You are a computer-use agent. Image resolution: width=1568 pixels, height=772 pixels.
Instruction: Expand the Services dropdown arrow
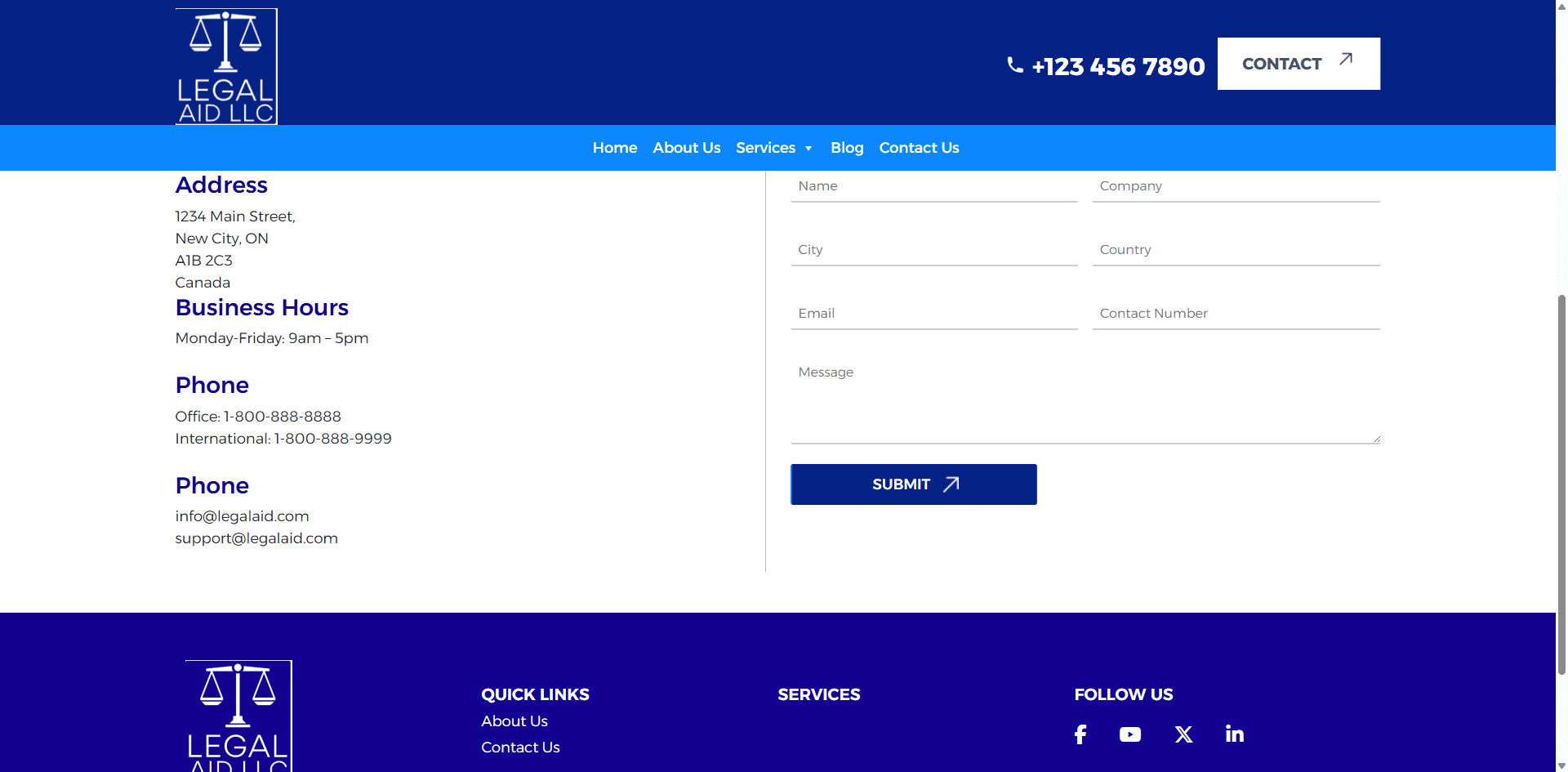808,149
